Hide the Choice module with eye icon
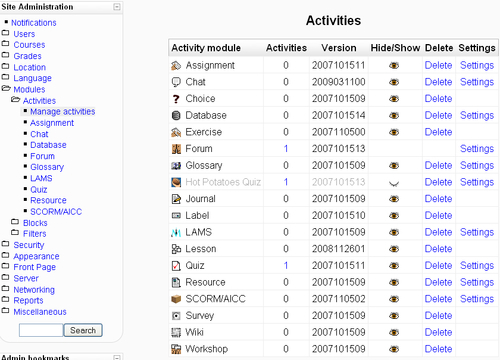The height and width of the screenshot is (360, 500). [x=394, y=99]
